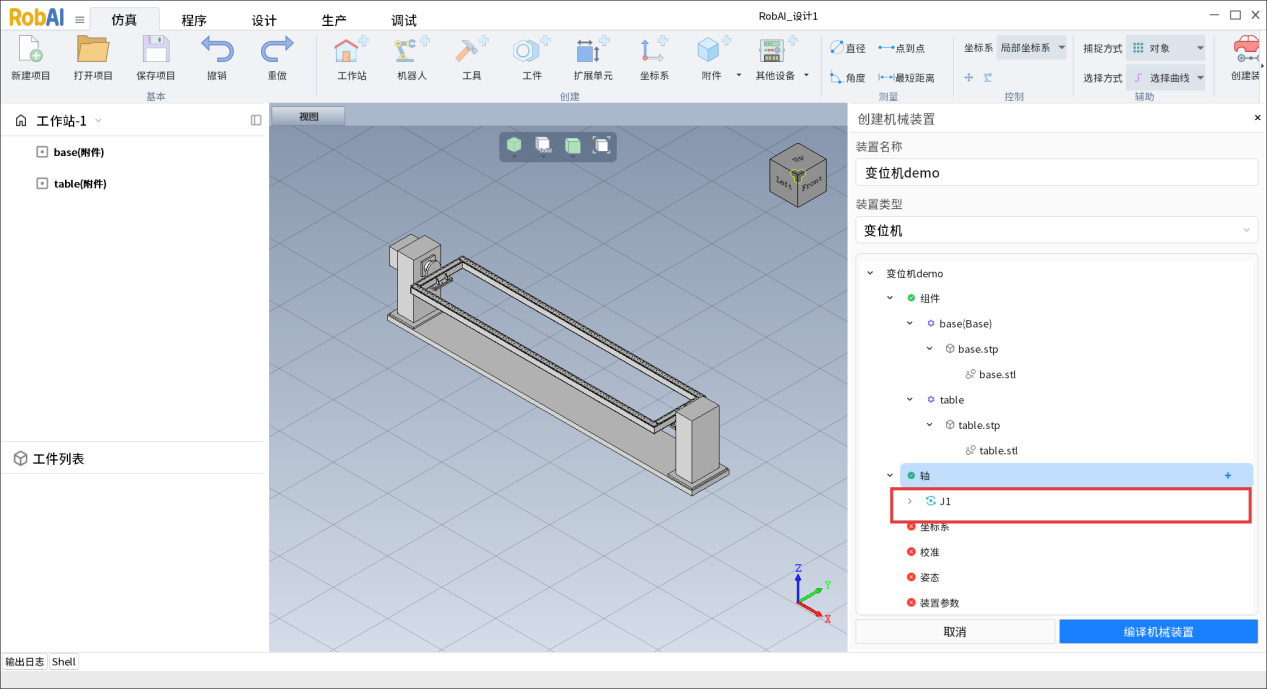Toggle the square marker on base(附件)

tap(42, 152)
